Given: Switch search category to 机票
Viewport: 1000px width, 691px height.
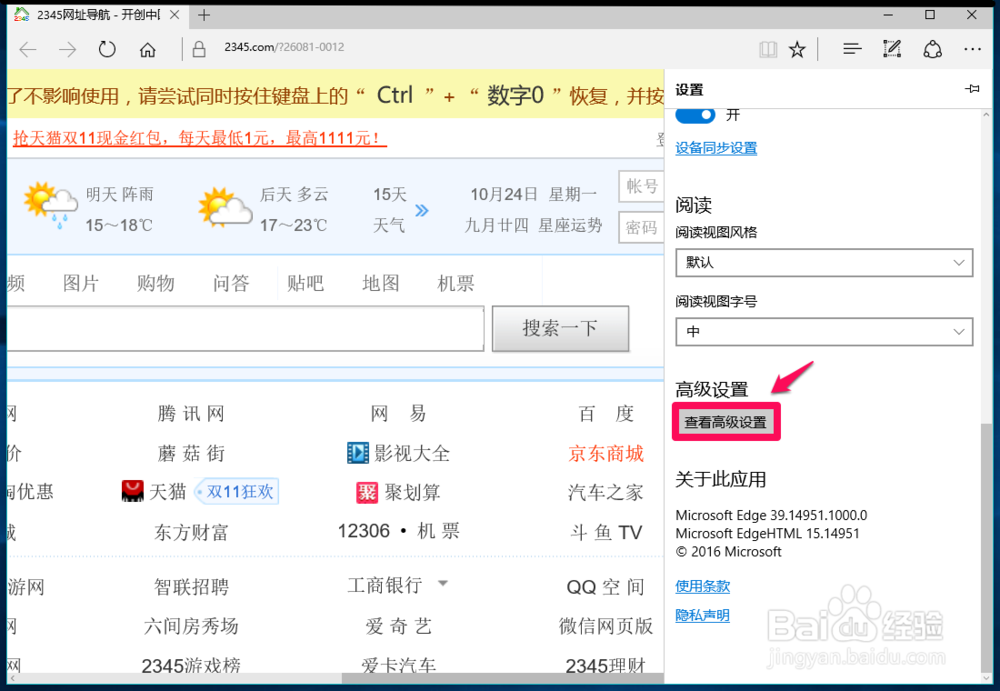Looking at the screenshot, I should 455,283.
